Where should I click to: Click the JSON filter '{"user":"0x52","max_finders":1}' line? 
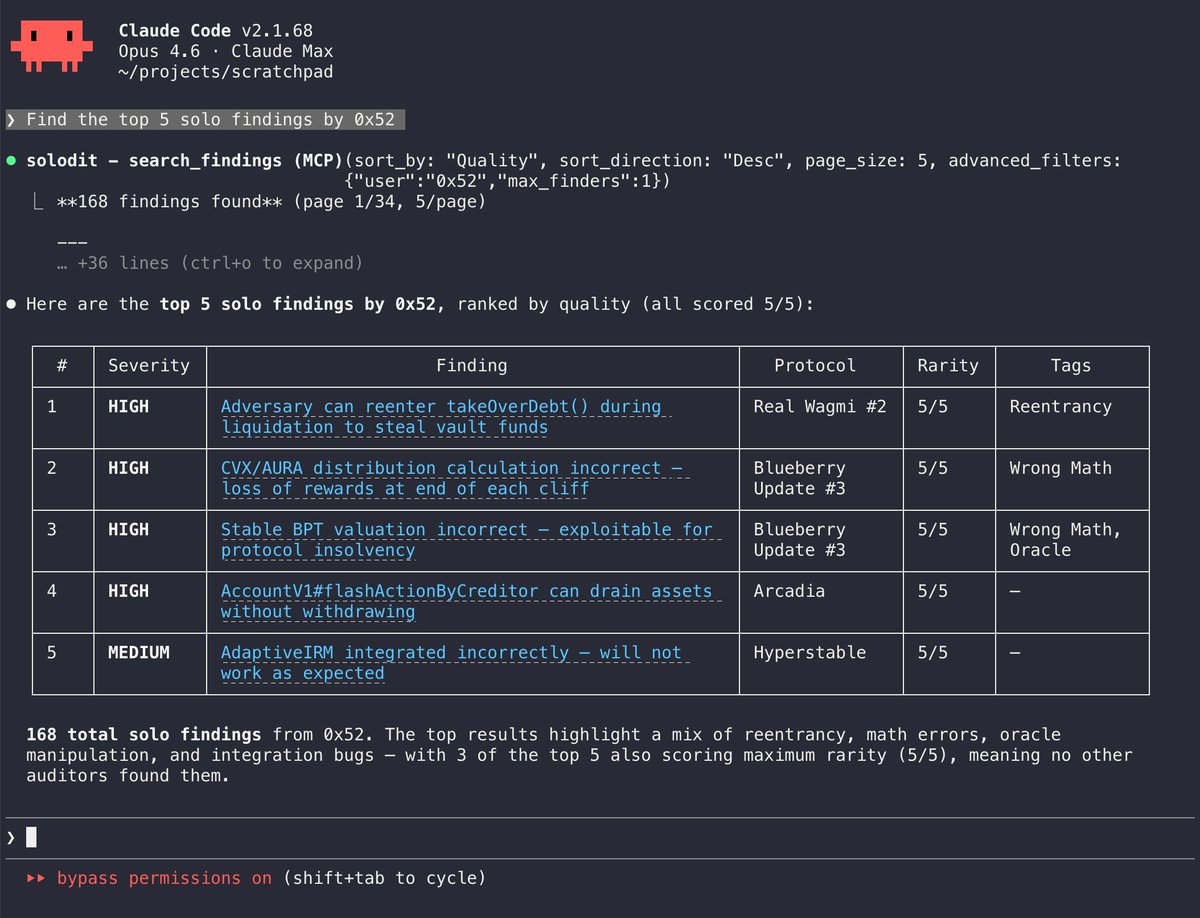(x=507, y=182)
